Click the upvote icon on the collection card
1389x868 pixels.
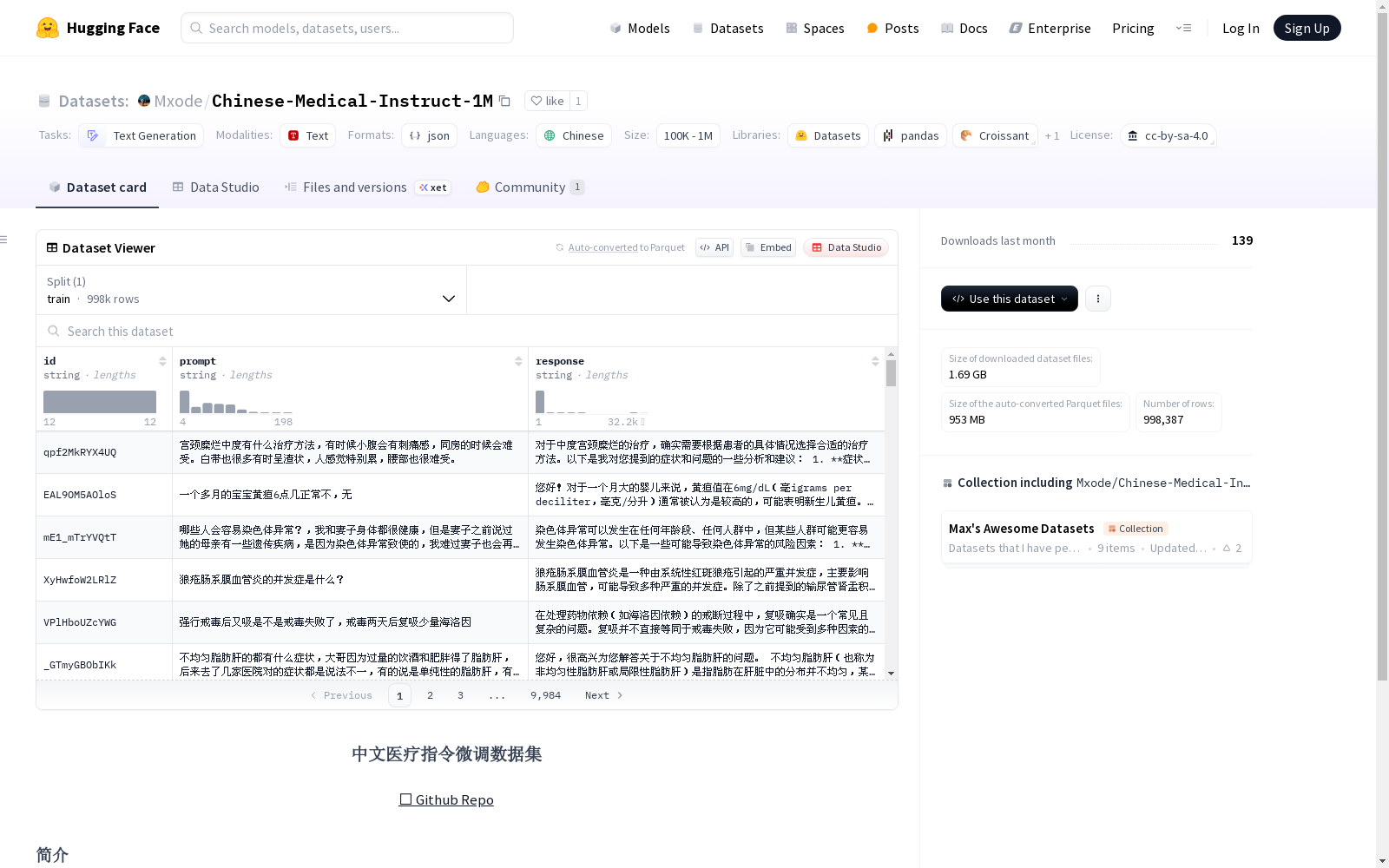(x=1227, y=548)
